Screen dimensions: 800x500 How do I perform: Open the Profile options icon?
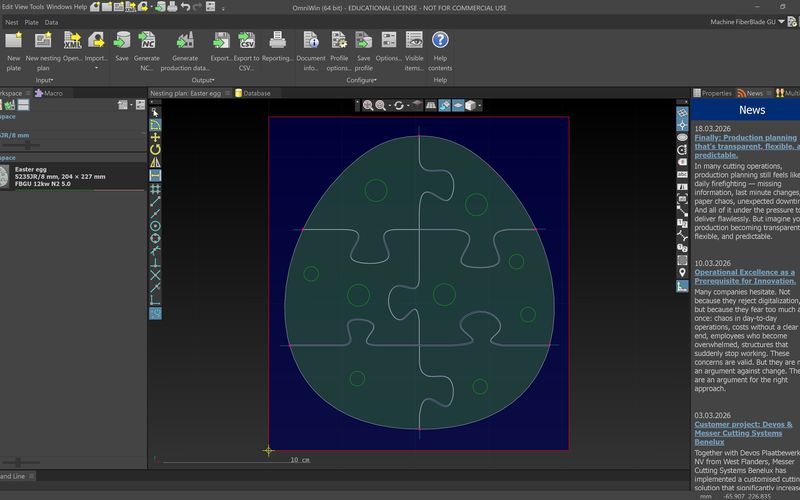pos(339,40)
